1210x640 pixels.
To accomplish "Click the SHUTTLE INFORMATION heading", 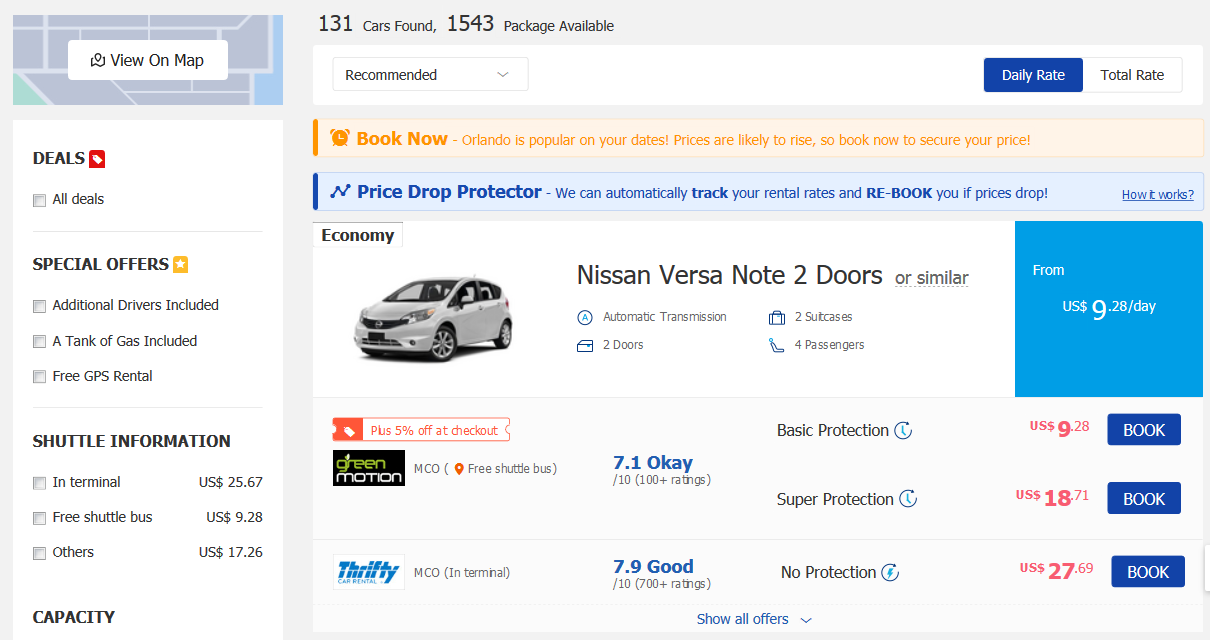I will pos(132,441).
